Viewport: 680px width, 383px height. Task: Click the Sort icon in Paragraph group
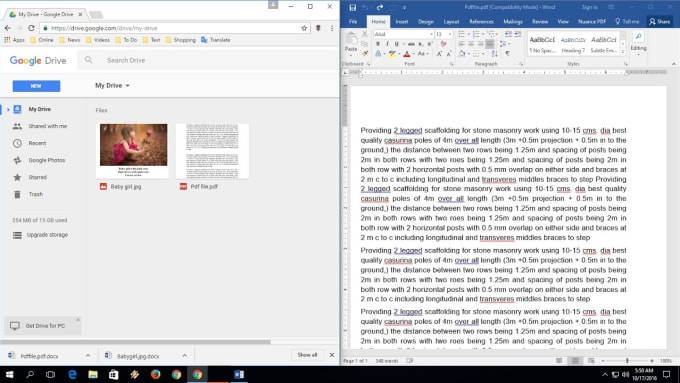[x=494, y=54]
